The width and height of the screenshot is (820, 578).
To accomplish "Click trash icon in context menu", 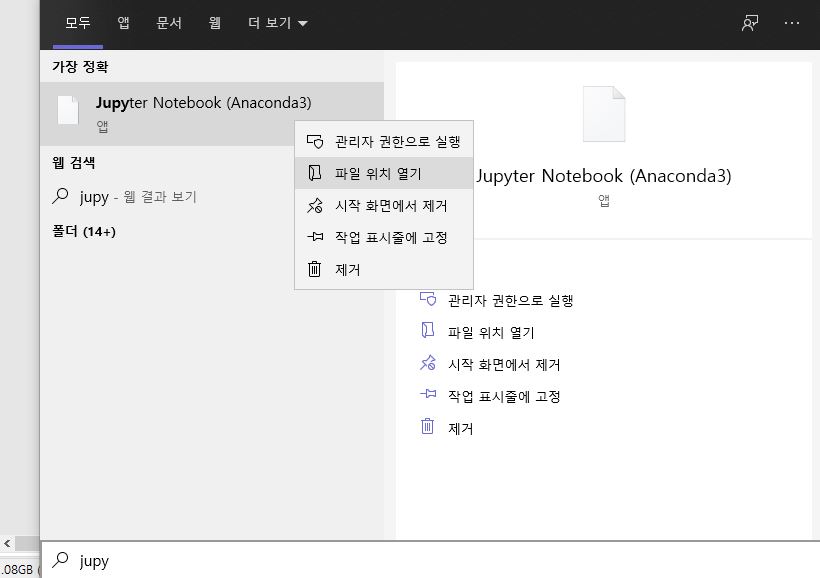I will (x=314, y=269).
